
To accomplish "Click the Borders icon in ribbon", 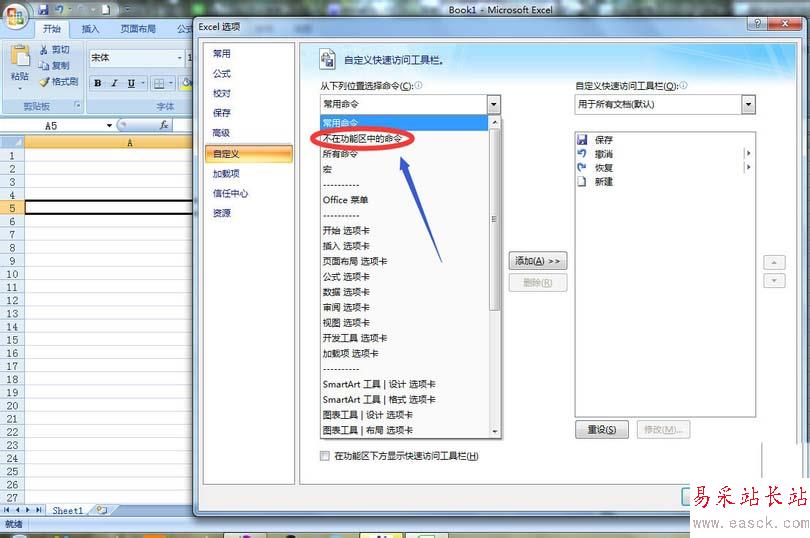I will click(x=159, y=84).
